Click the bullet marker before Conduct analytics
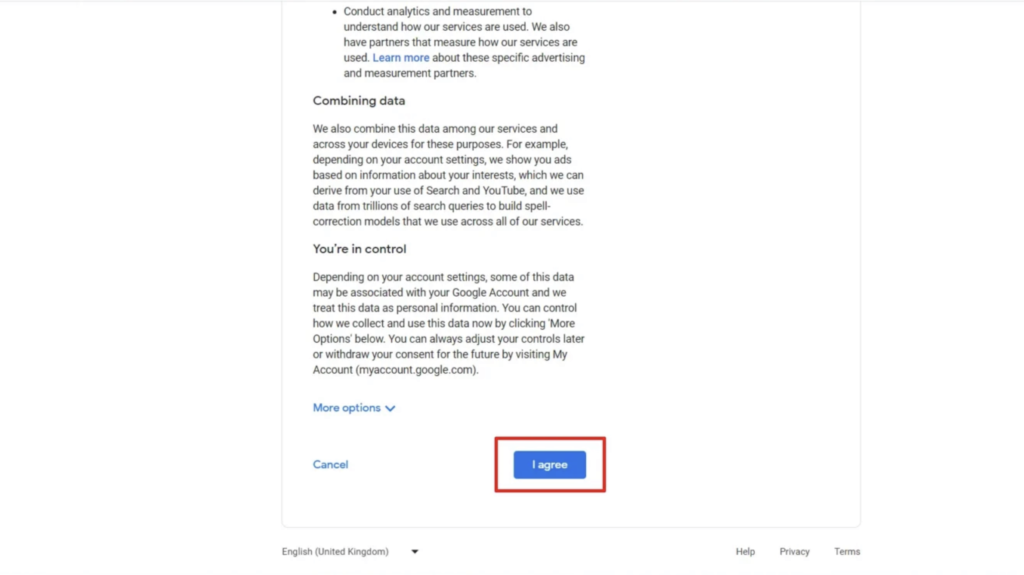This screenshot has height=575, width=1024. [x=334, y=12]
